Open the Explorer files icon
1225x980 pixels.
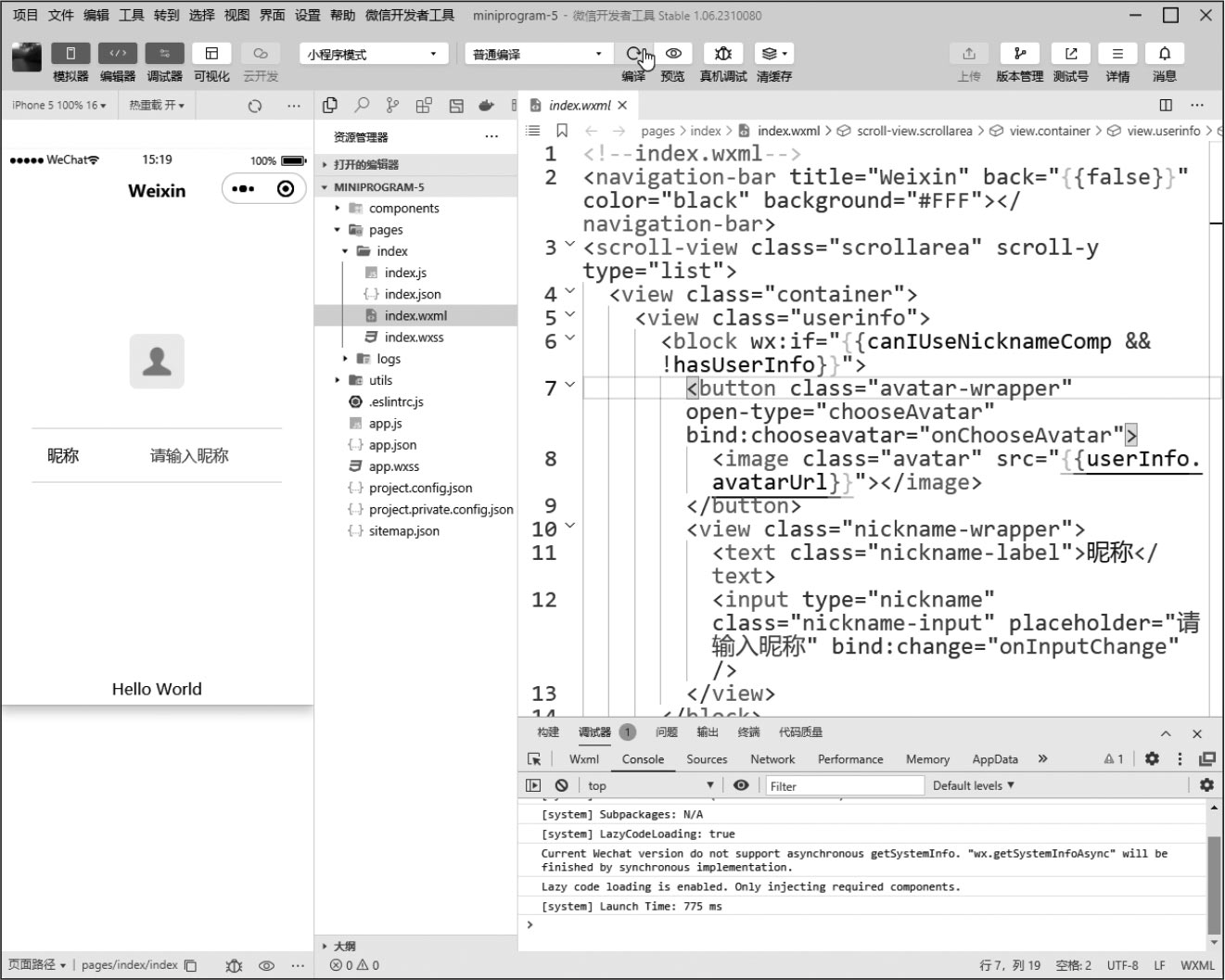click(330, 106)
